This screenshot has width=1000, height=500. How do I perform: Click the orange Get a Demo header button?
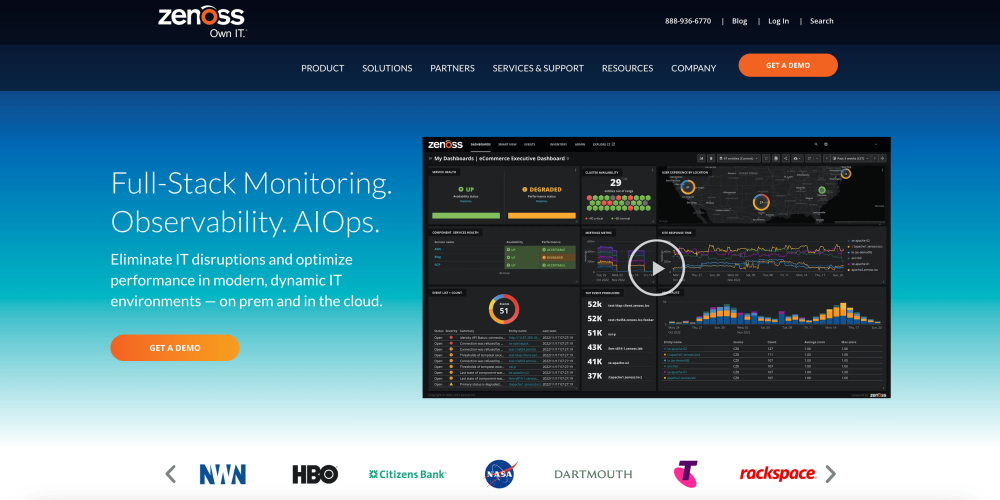pyautogui.click(x=788, y=65)
